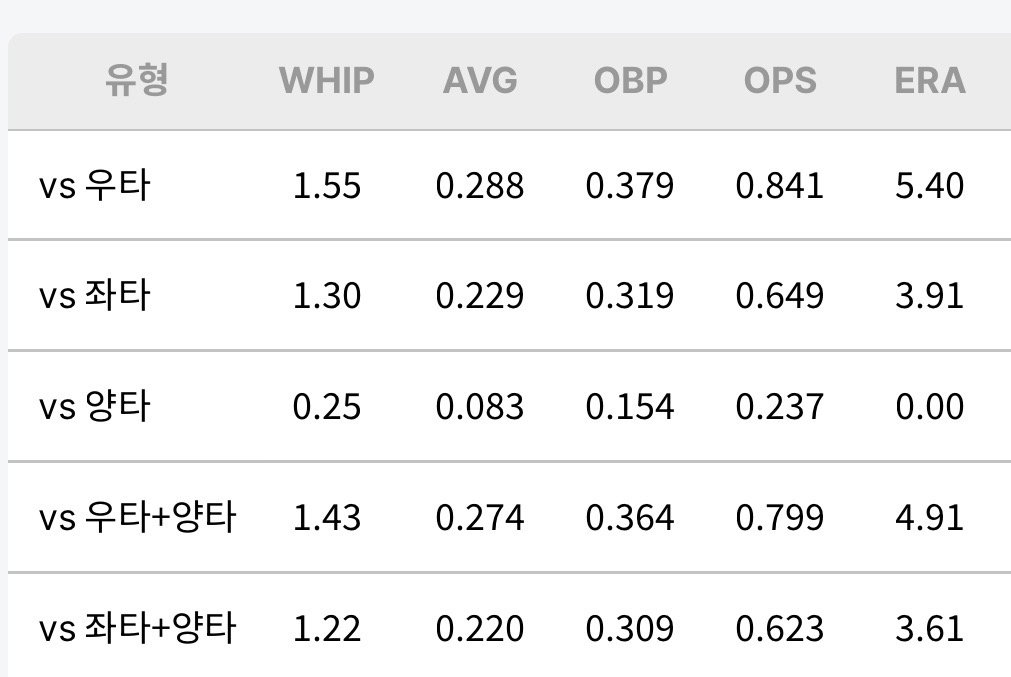Select OPS value 0.841
The width and height of the screenshot is (1011, 677).
point(780,186)
